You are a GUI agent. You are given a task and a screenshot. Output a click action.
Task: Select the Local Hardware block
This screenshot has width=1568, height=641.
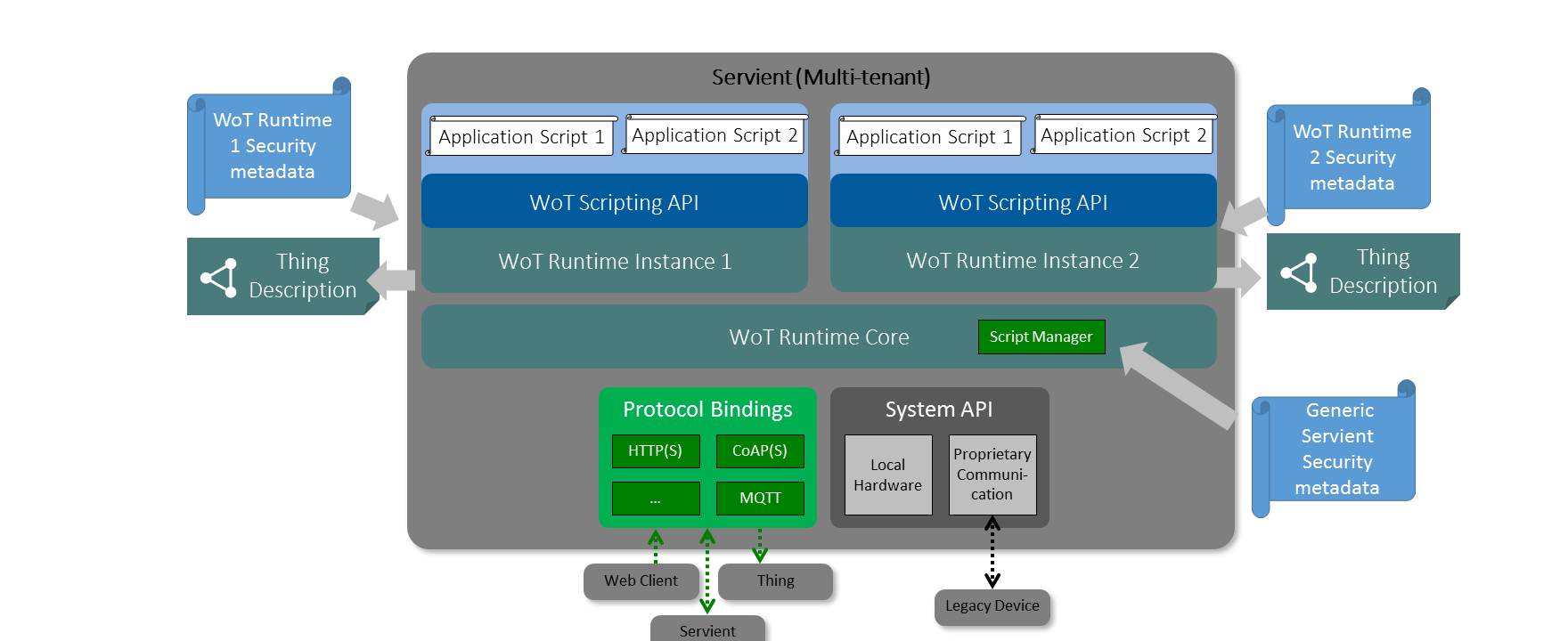point(887,475)
